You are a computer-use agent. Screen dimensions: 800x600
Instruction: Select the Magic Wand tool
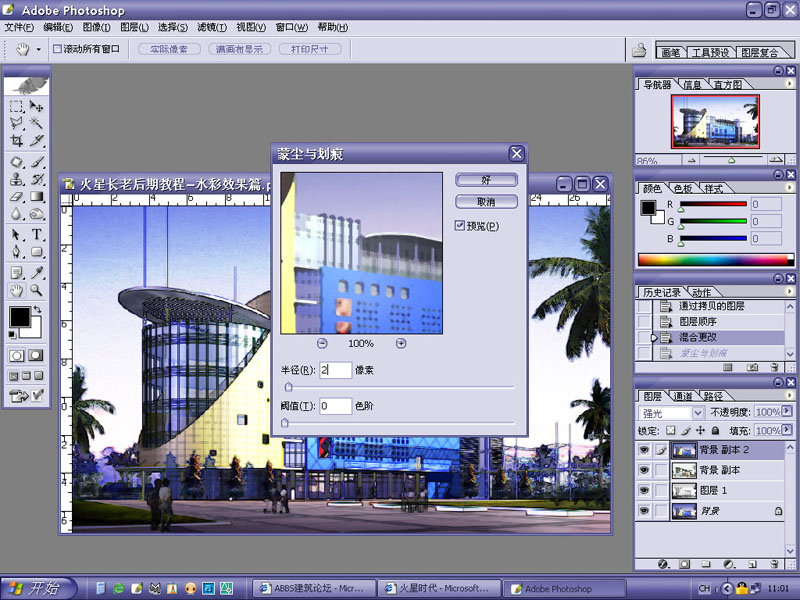pyautogui.click(x=36, y=123)
